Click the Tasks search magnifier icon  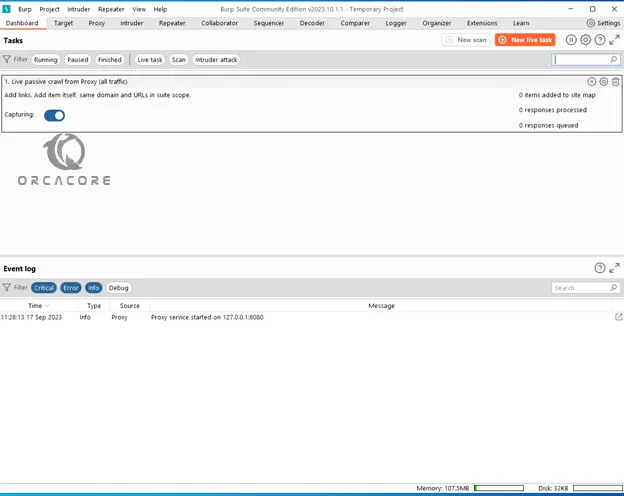coord(614,59)
